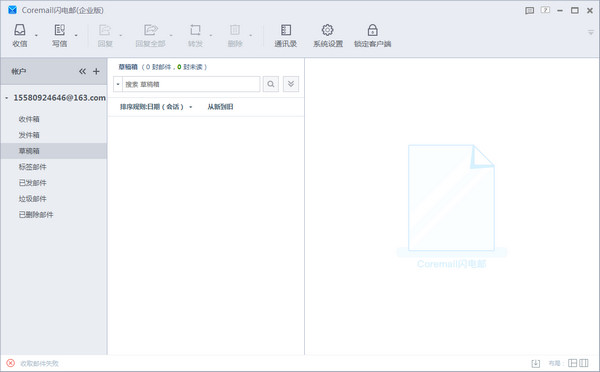Collapse the account sidebar with double chevron
The image size is (600, 372).
point(82,71)
